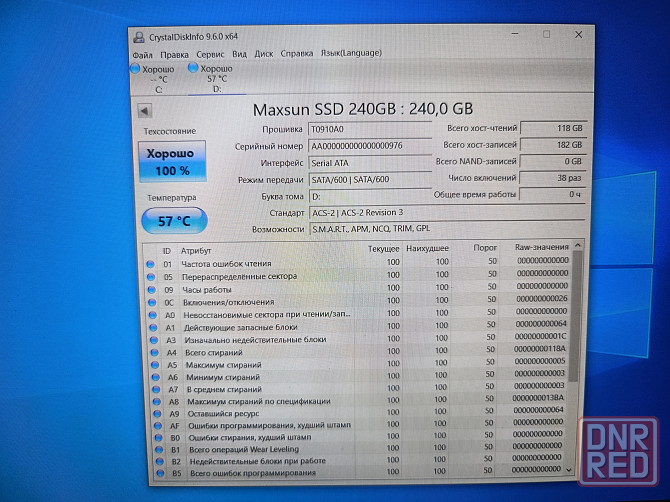
Task: Click the ID column header
Action: tap(167, 251)
